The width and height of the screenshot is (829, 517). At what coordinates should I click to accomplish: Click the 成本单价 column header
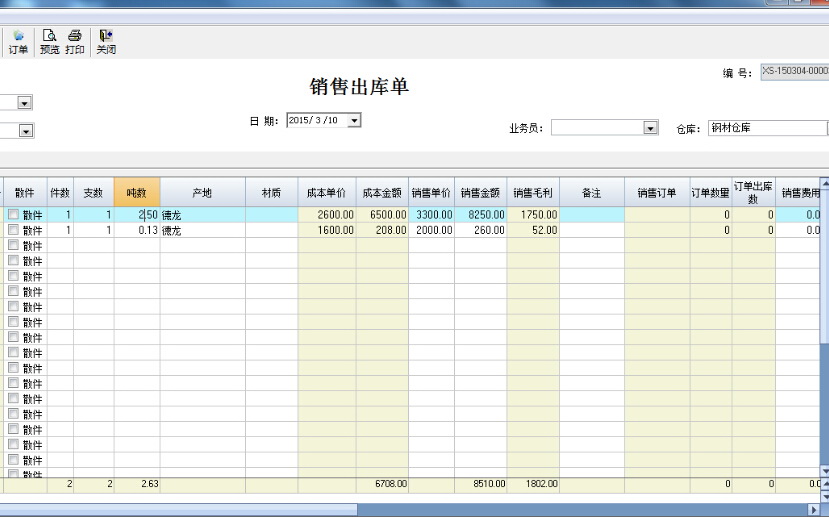[x=327, y=193]
